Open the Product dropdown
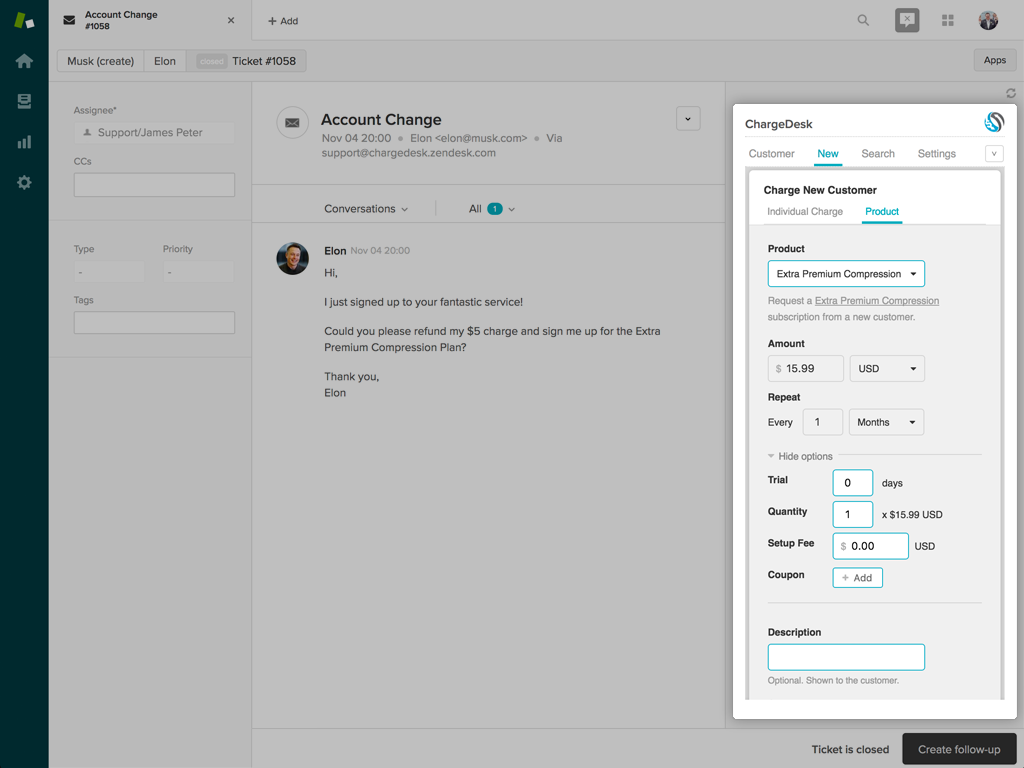Image resolution: width=1024 pixels, height=768 pixels. (x=845, y=274)
